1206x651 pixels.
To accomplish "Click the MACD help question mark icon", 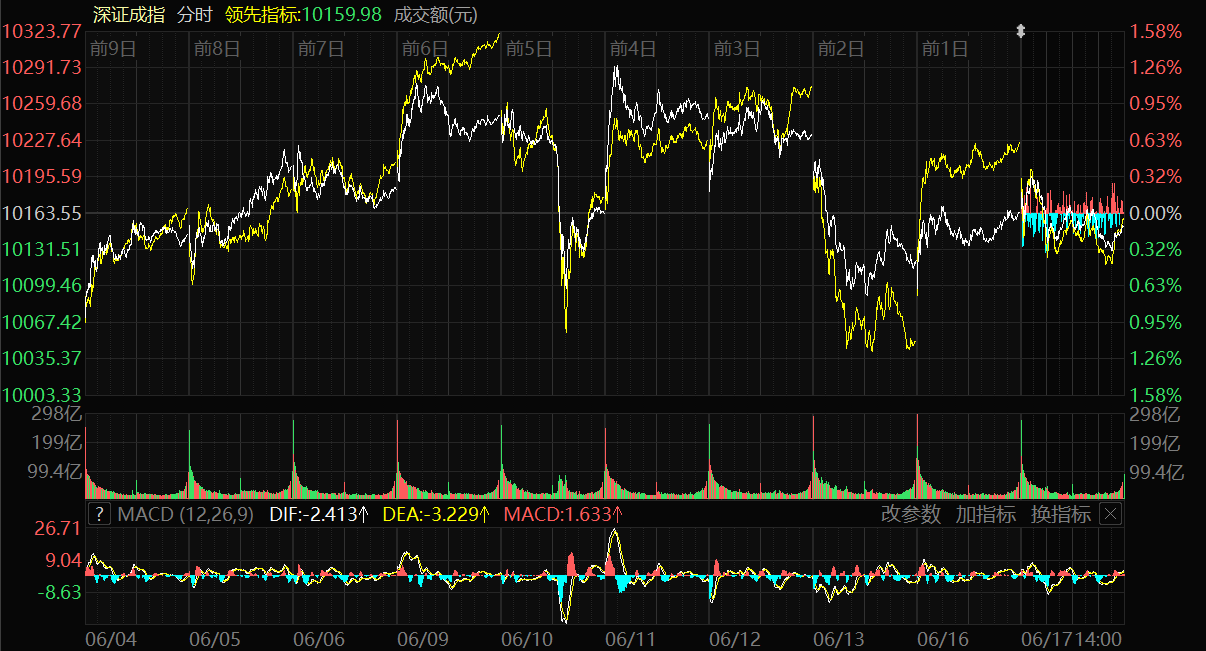I will pyautogui.click(x=99, y=515).
